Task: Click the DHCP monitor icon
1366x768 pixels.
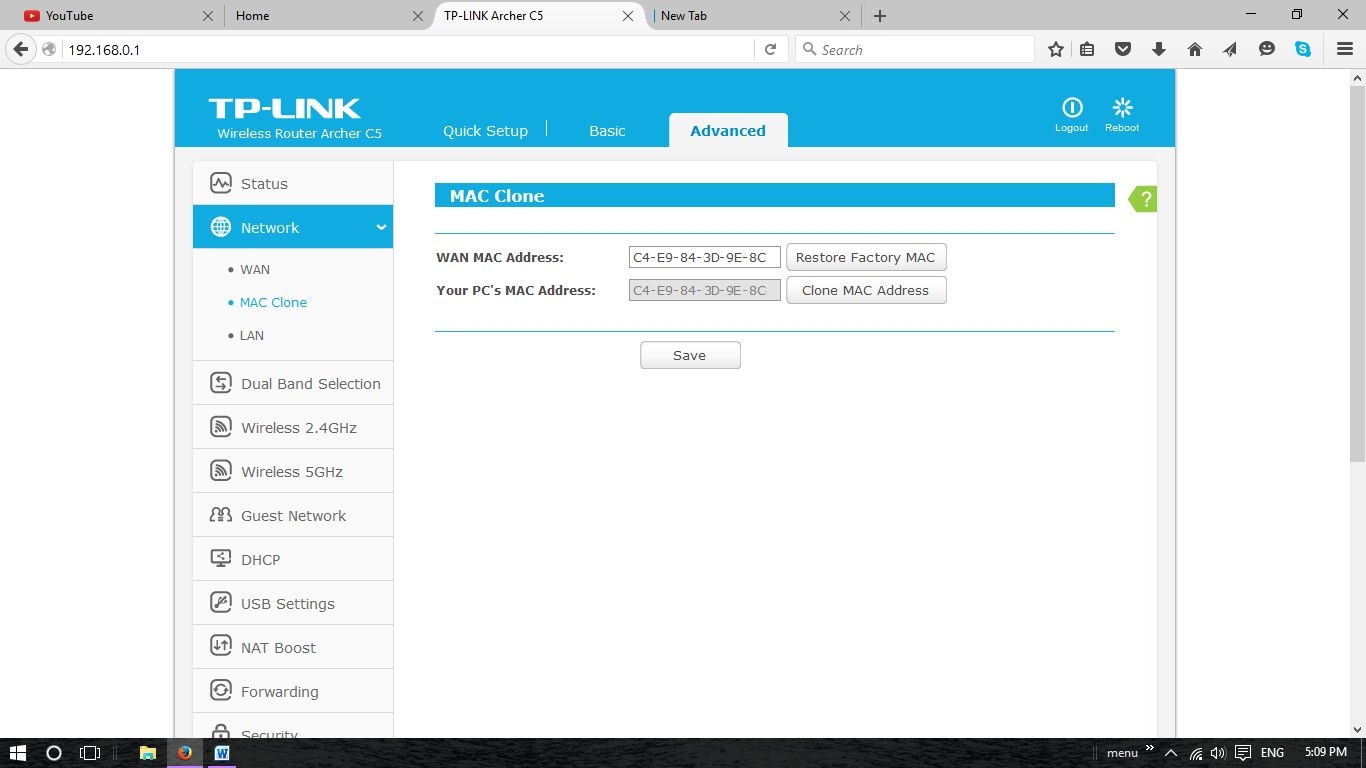Action: (x=221, y=559)
